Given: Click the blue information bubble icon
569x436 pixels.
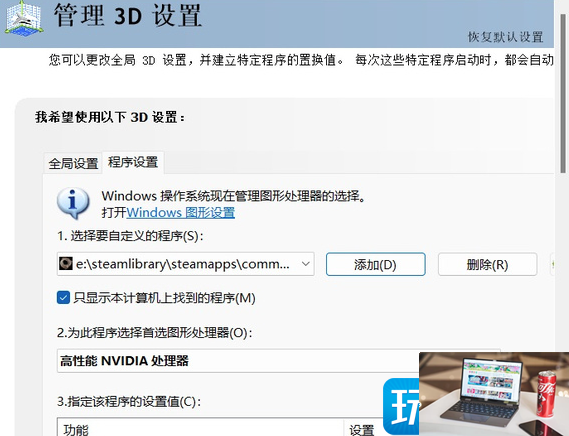Looking at the screenshot, I should click(x=73, y=203).
